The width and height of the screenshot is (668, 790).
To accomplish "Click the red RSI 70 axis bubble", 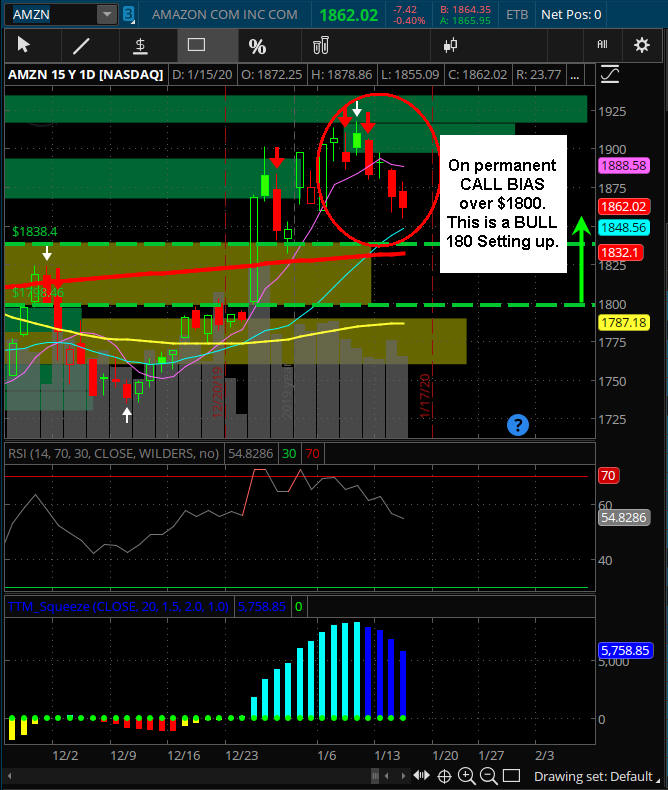I will [x=608, y=476].
